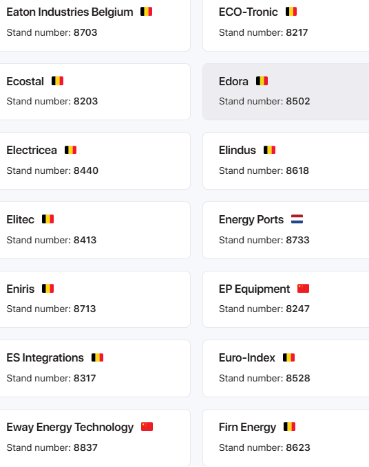Viewport: 369px width, 467px height.
Task: Click the China flag next to Eway Energy Technology
Action: point(147,427)
